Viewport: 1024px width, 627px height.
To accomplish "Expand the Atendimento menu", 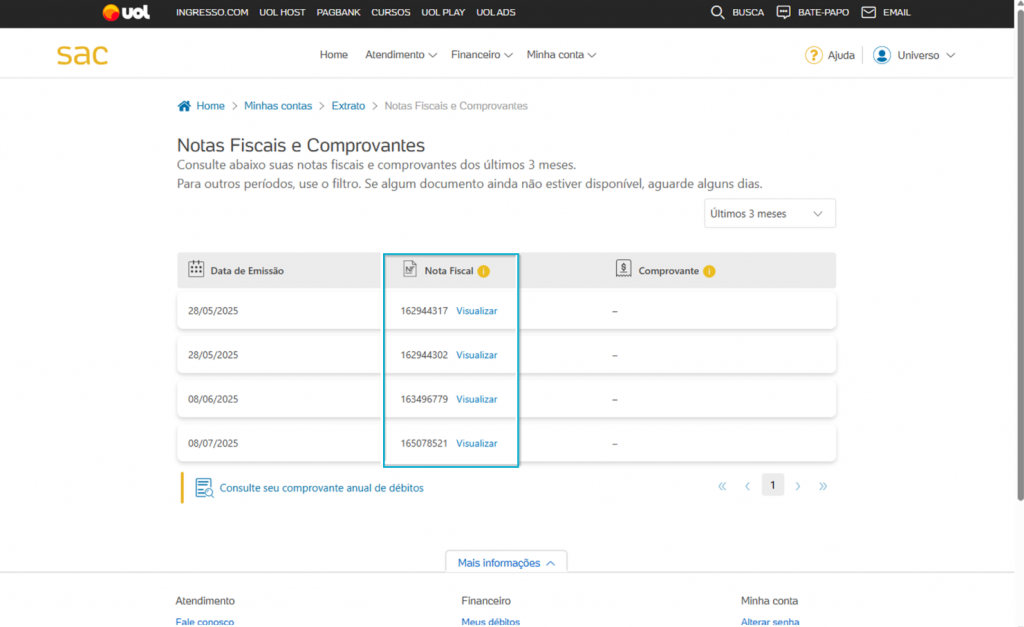I will 400,55.
